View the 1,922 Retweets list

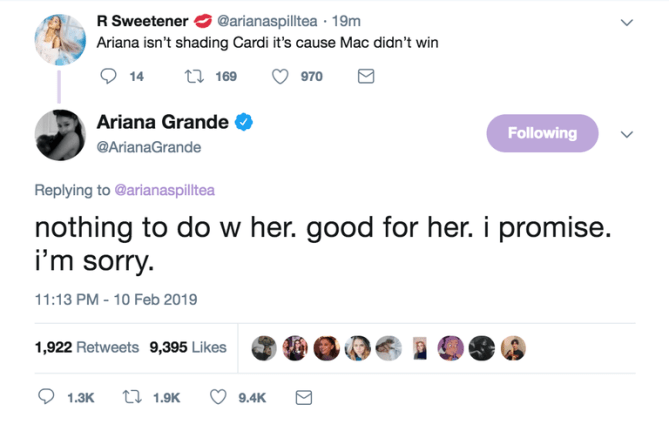86,348
